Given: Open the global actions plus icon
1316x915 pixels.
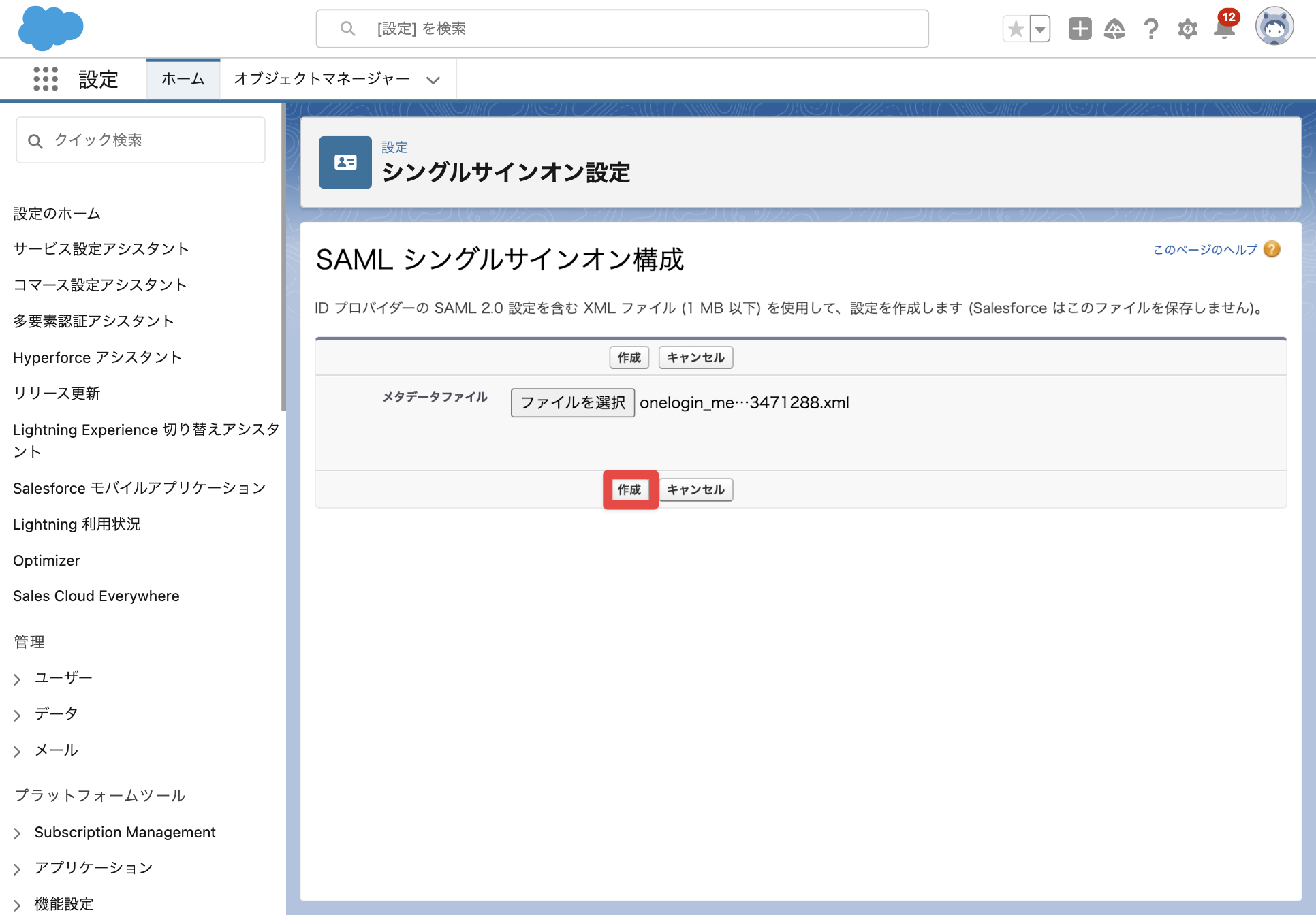Looking at the screenshot, I should coord(1080,29).
